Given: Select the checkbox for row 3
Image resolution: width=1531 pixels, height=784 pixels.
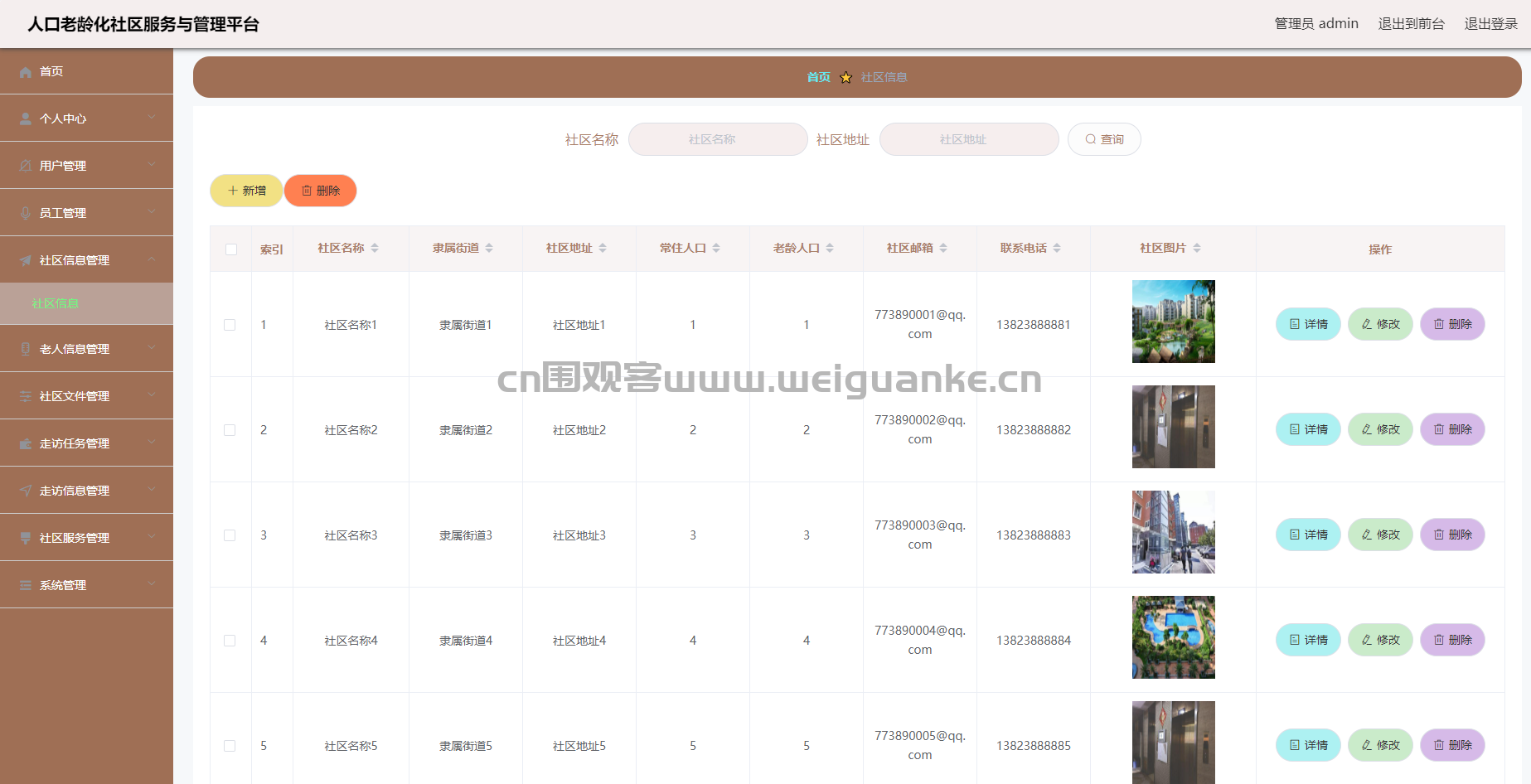Looking at the screenshot, I should click(230, 535).
